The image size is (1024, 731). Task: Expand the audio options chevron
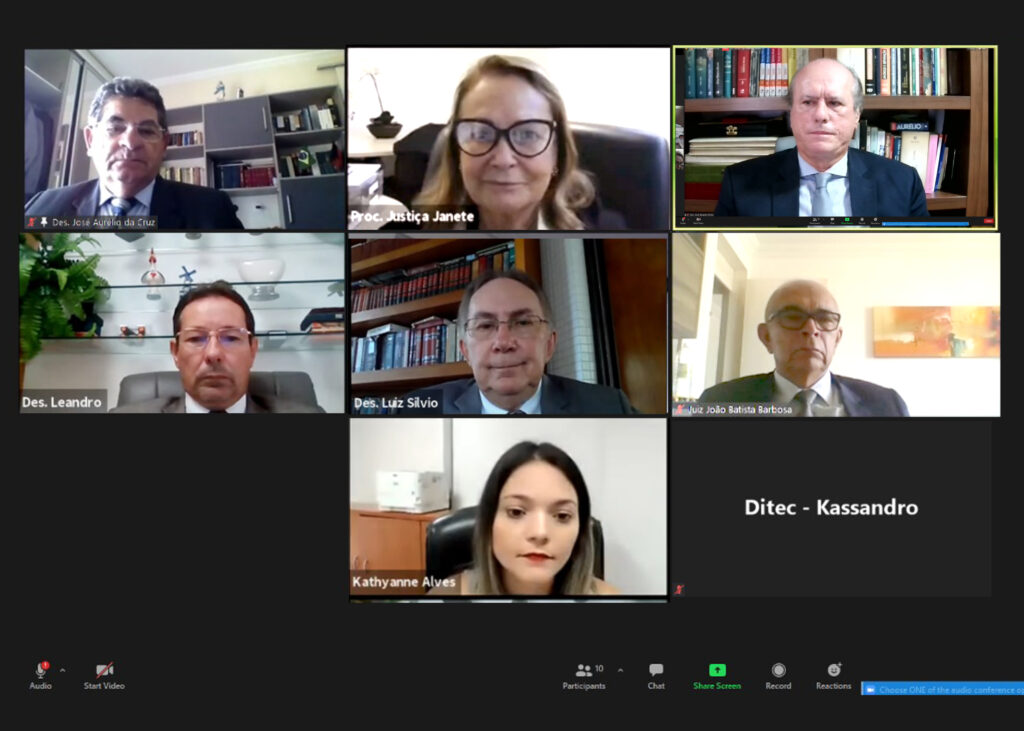click(63, 670)
